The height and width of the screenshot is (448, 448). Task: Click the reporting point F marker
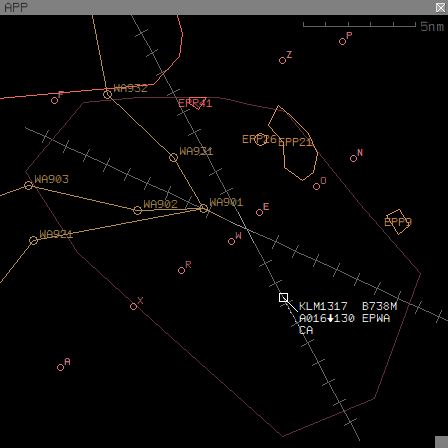coord(55,100)
